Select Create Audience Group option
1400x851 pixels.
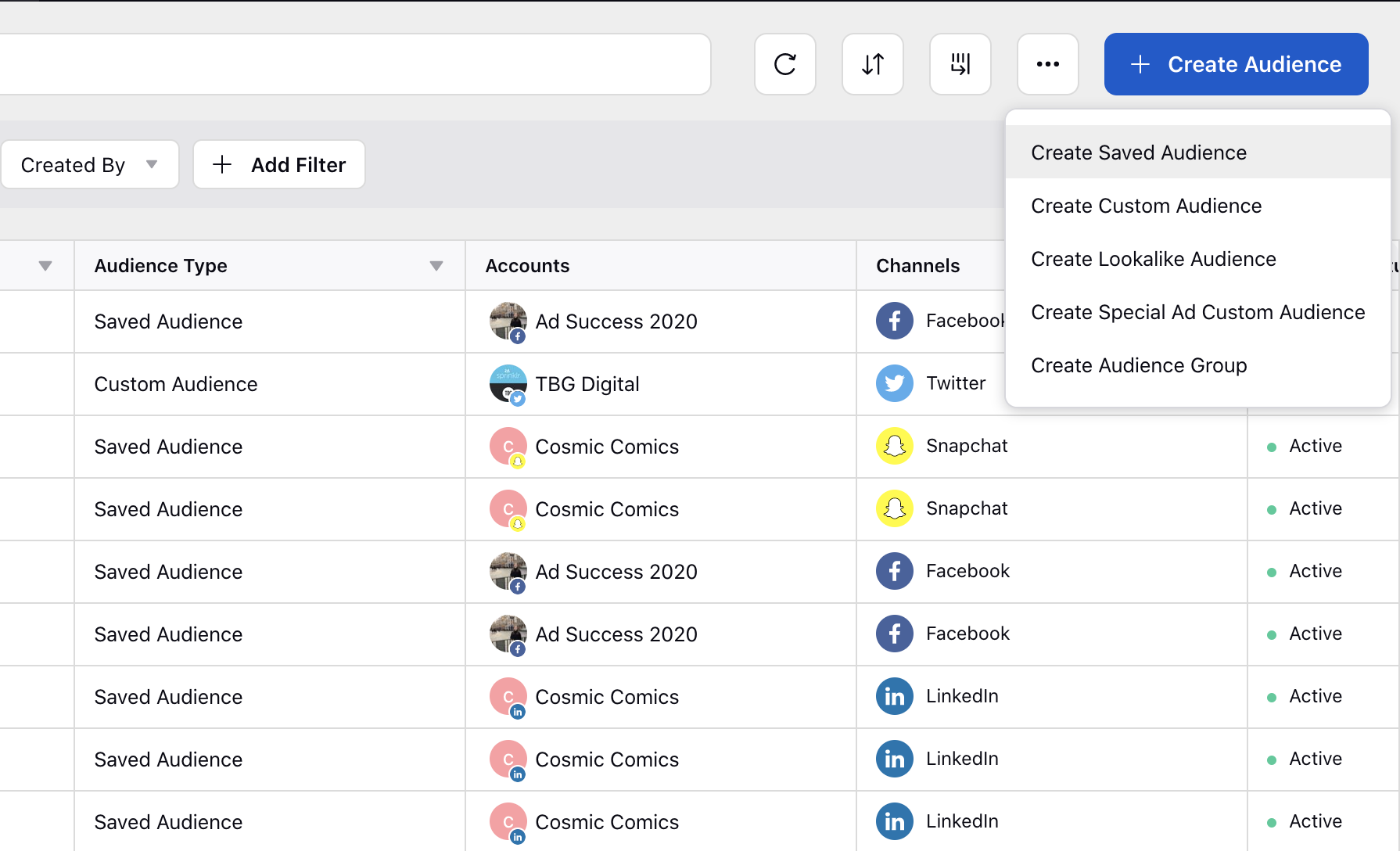(1139, 365)
